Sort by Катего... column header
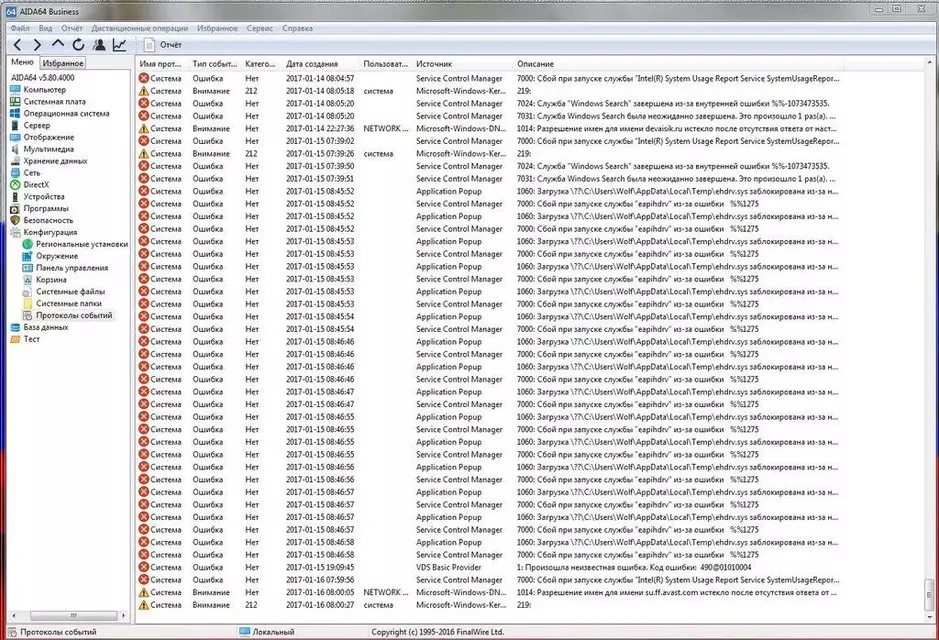Screen dimensions: 939x640 pos(261,64)
